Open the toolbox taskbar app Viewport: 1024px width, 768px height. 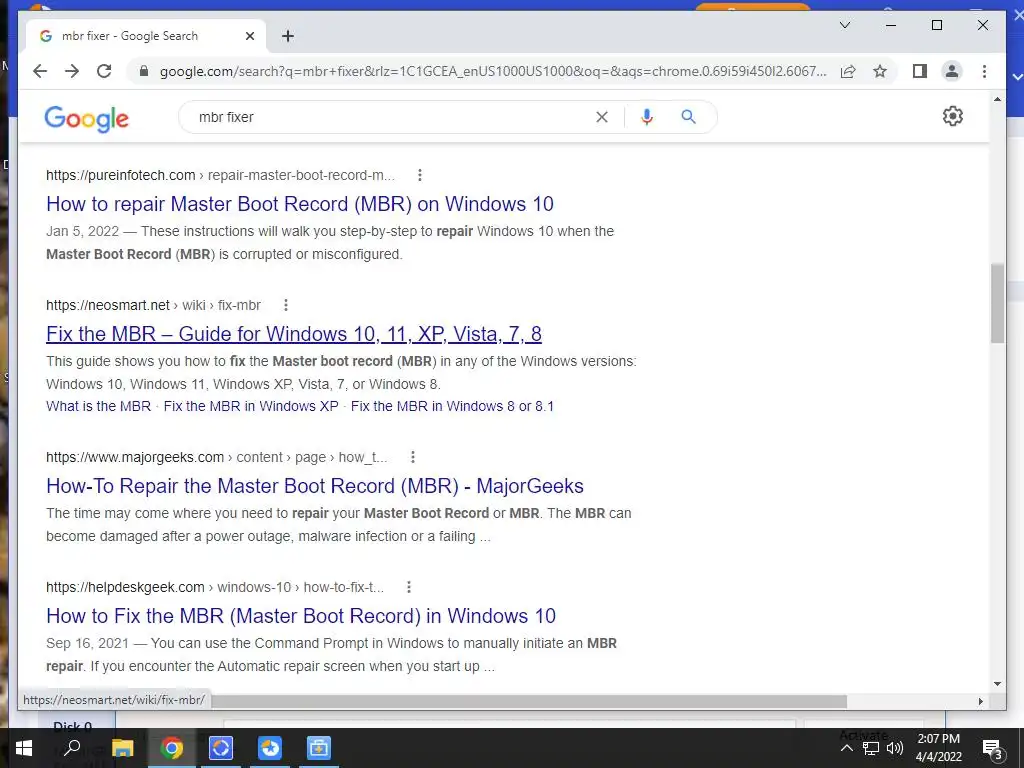pyautogui.click(x=318, y=748)
